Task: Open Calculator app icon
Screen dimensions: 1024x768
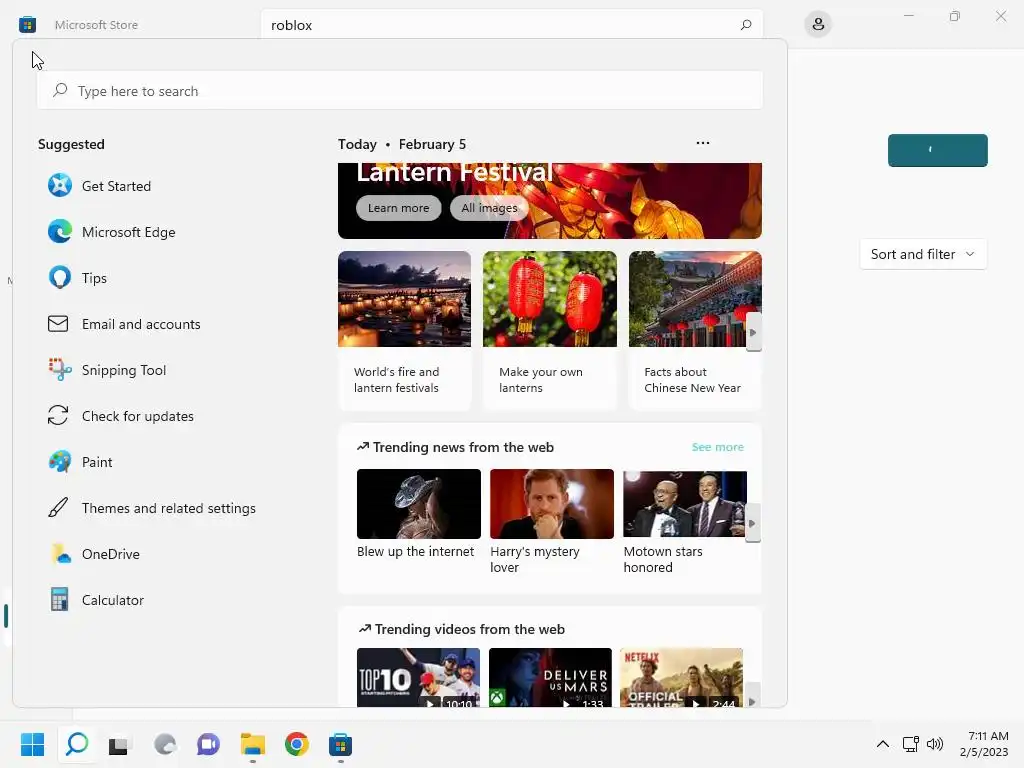Action: click(59, 600)
